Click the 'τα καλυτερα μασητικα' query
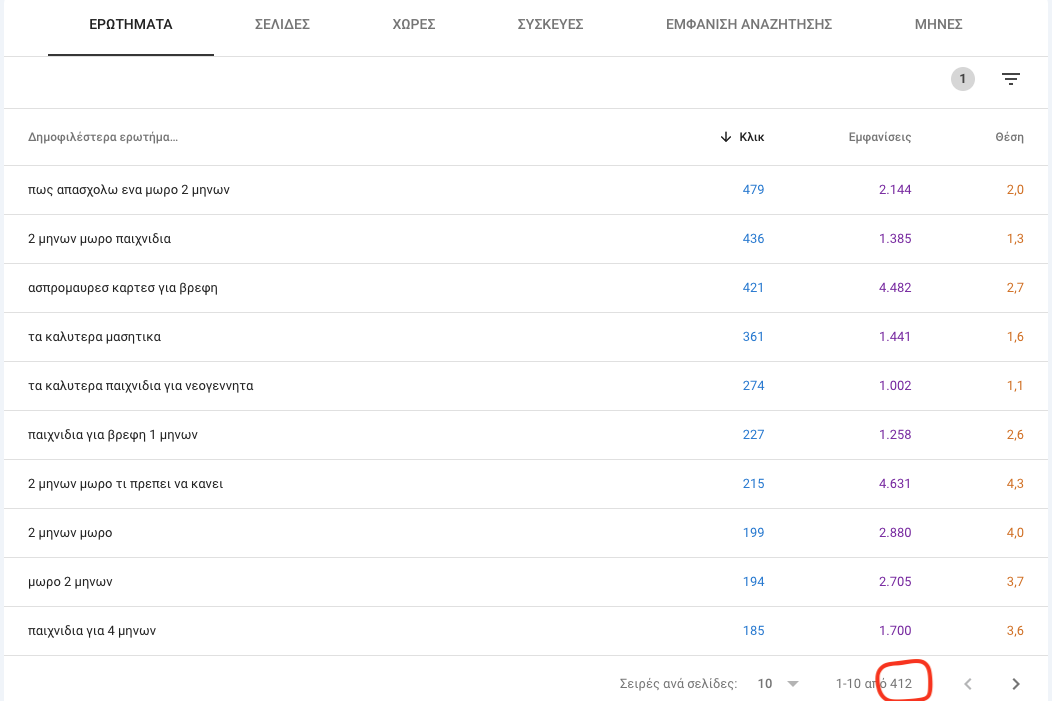Viewport: 1052px width, 701px height. click(x=95, y=337)
